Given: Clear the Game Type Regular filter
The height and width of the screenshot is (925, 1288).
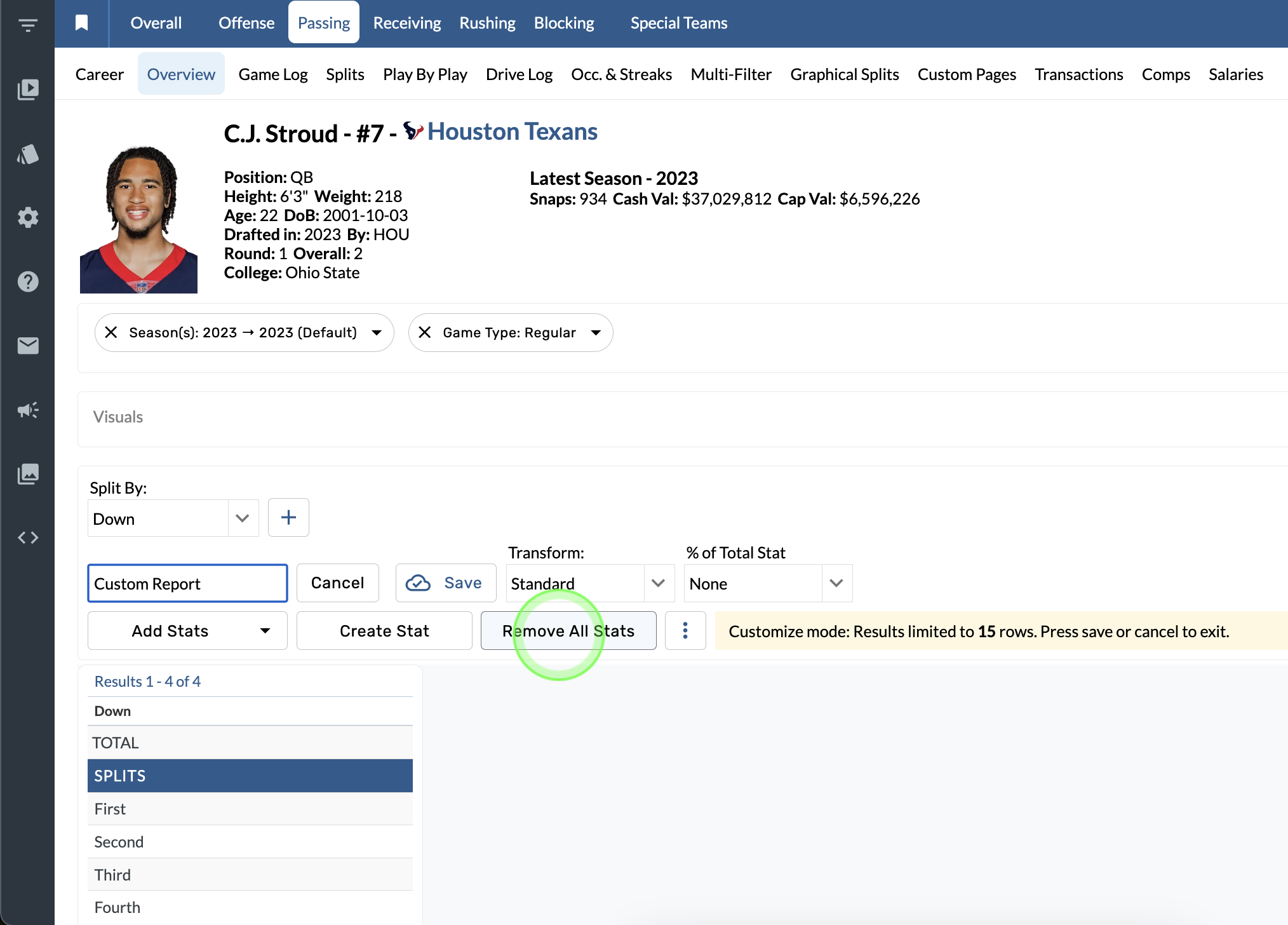Looking at the screenshot, I should (425, 332).
